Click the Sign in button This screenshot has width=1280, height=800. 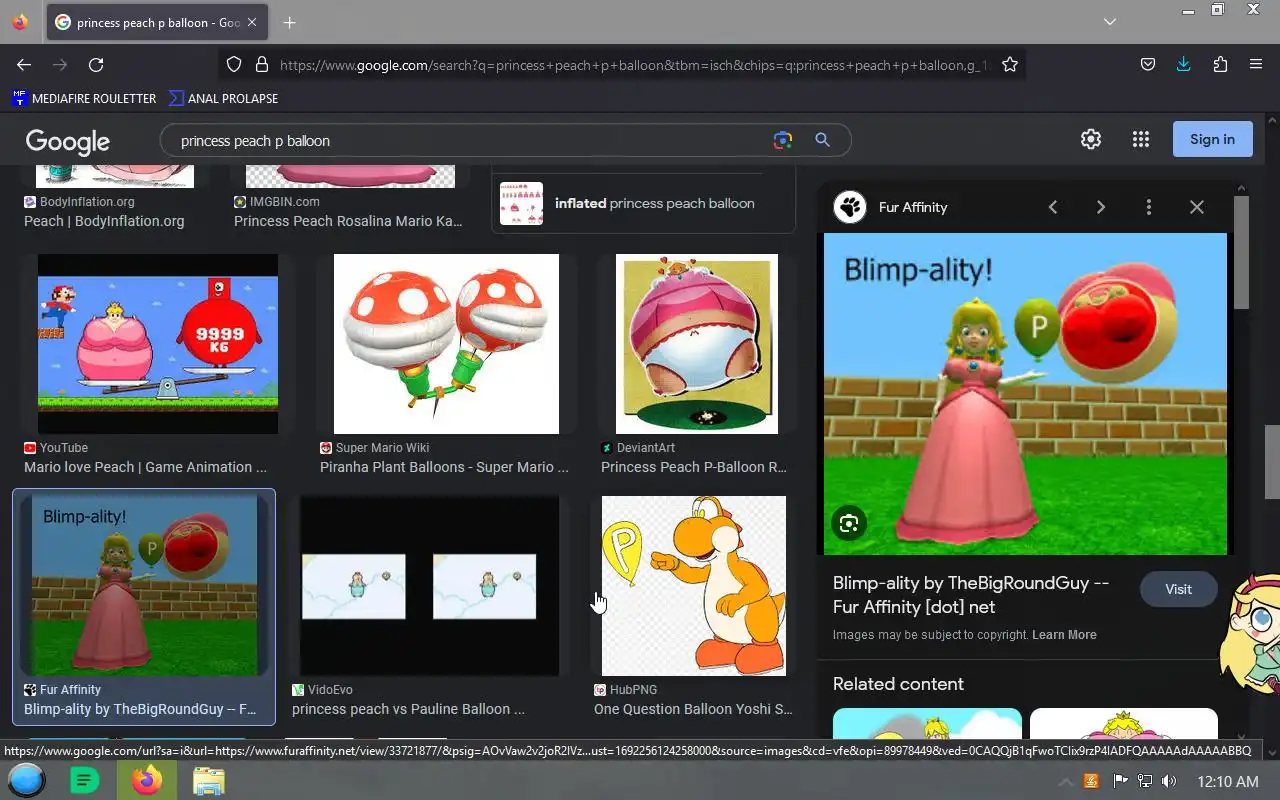point(1212,140)
